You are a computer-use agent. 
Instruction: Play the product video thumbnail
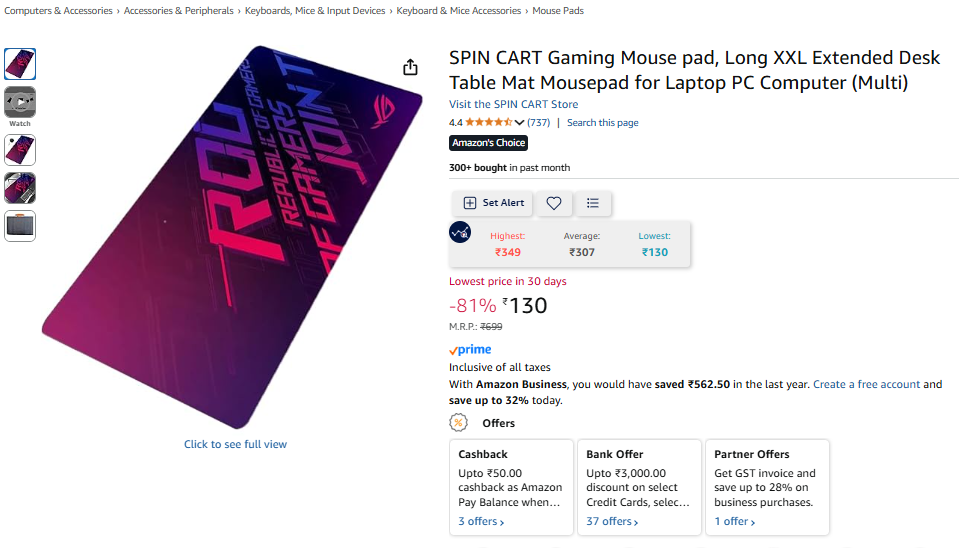20,102
